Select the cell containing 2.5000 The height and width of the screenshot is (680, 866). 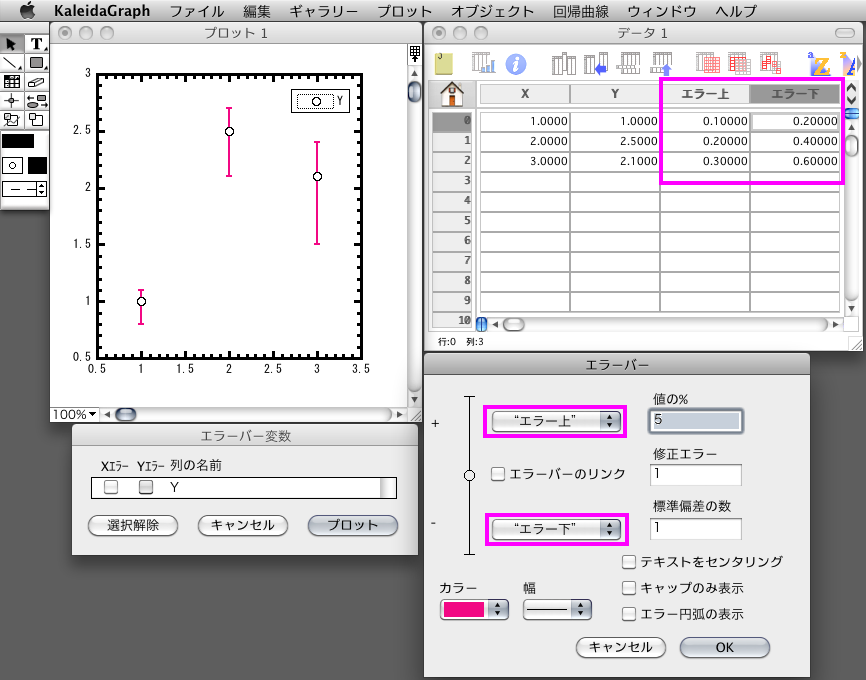(x=614, y=141)
